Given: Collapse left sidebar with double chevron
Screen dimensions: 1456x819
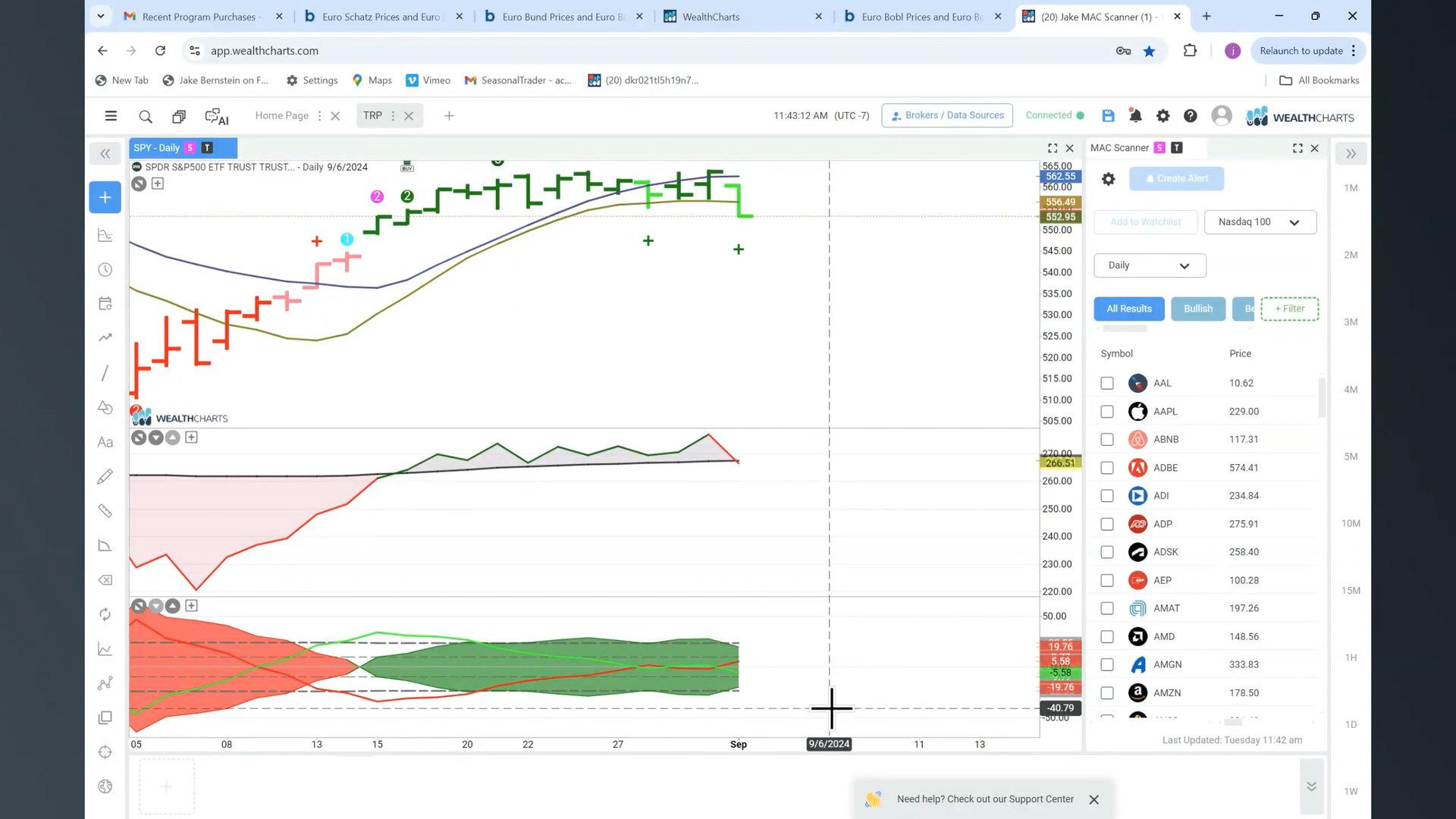Looking at the screenshot, I should point(105,154).
